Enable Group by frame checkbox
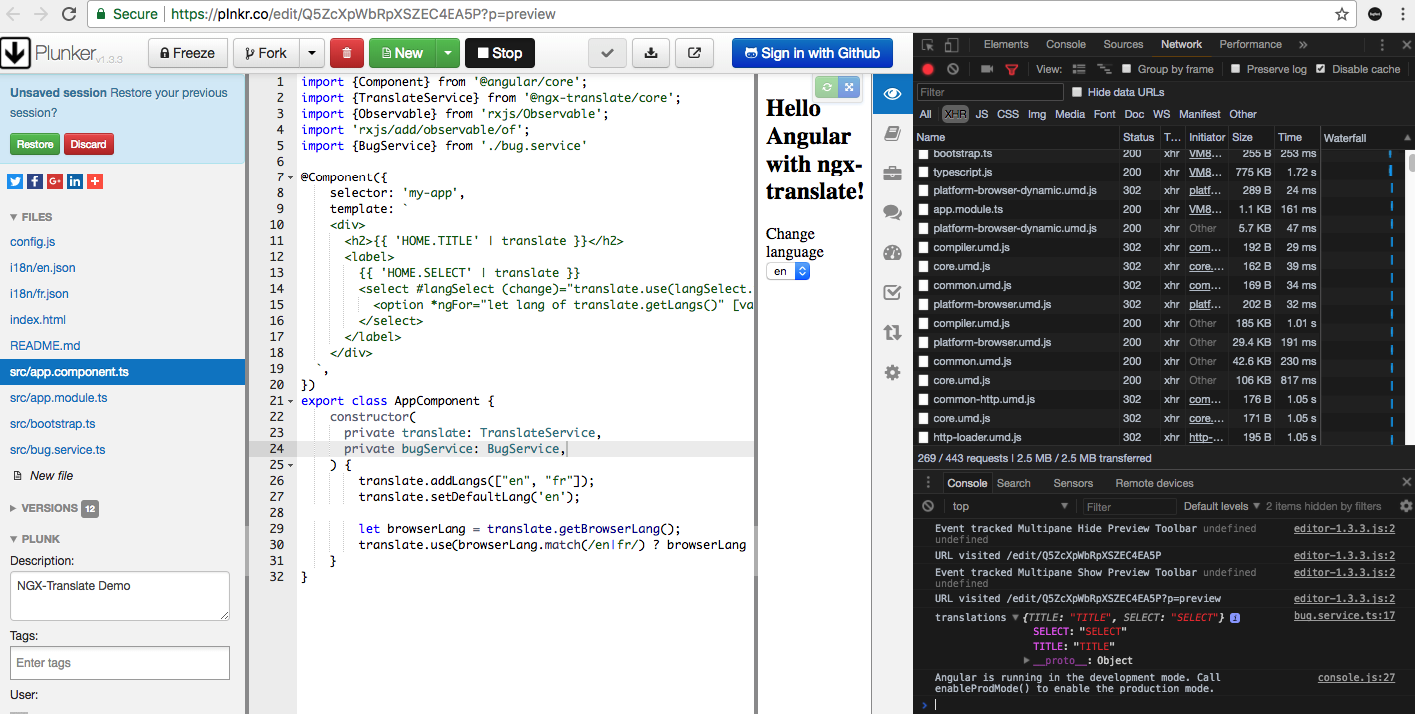The height and width of the screenshot is (714, 1415). coord(1127,69)
